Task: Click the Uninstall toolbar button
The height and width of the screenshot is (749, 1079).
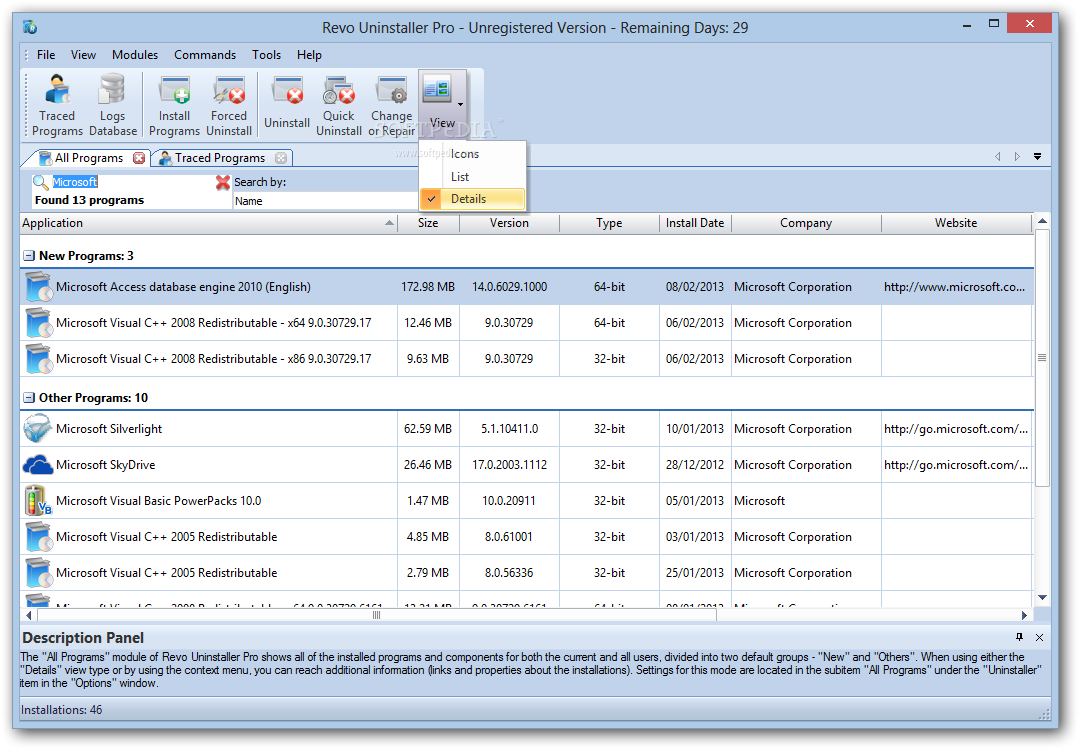Action: tap(287, 105)
